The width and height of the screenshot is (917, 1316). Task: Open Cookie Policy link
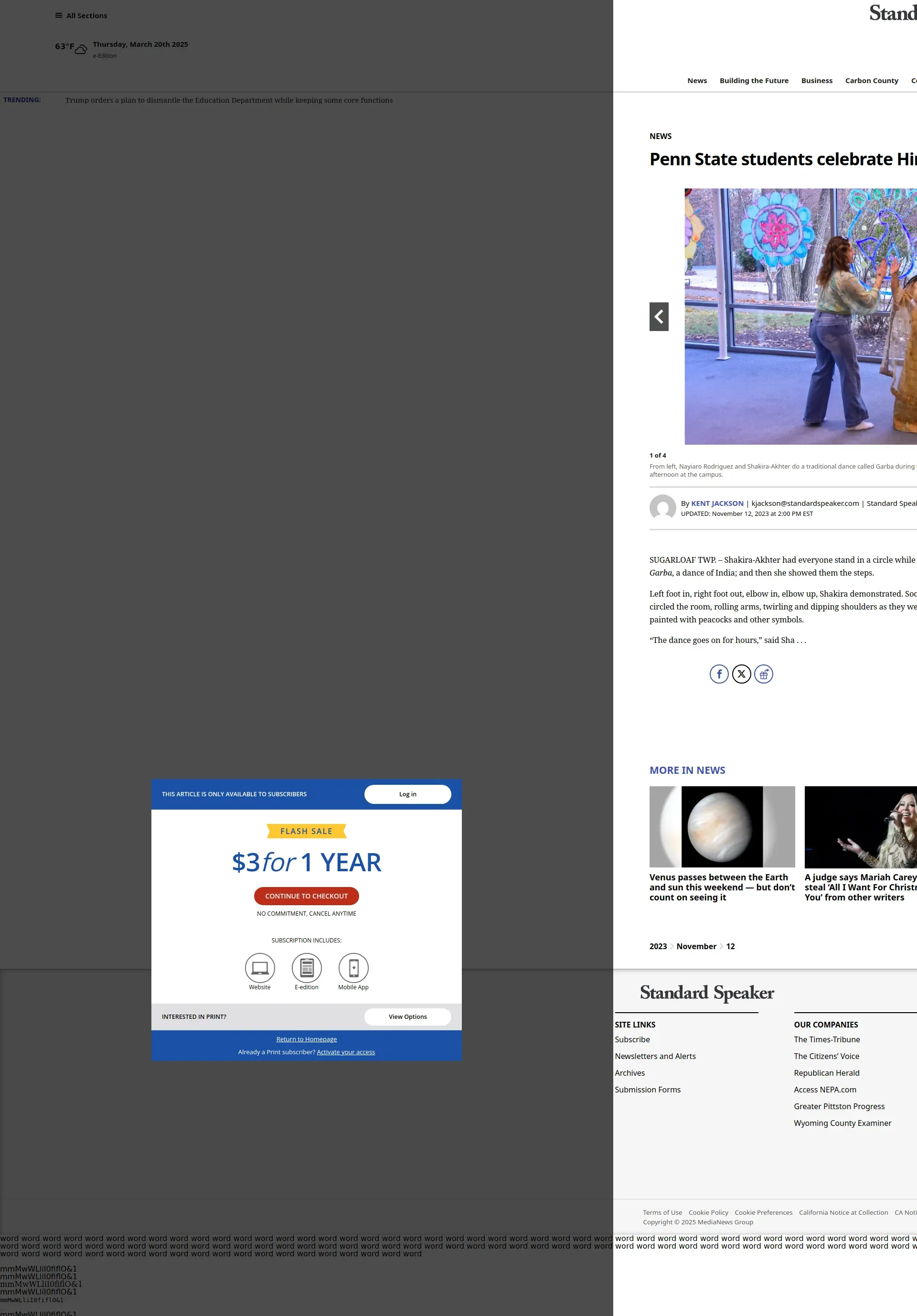(708, 1212)
